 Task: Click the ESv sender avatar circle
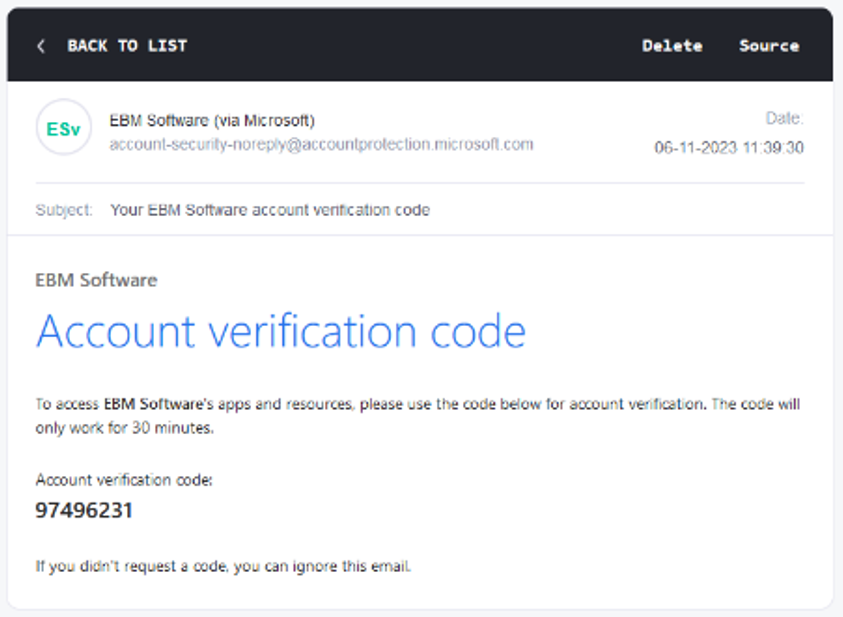coord(64,128)
